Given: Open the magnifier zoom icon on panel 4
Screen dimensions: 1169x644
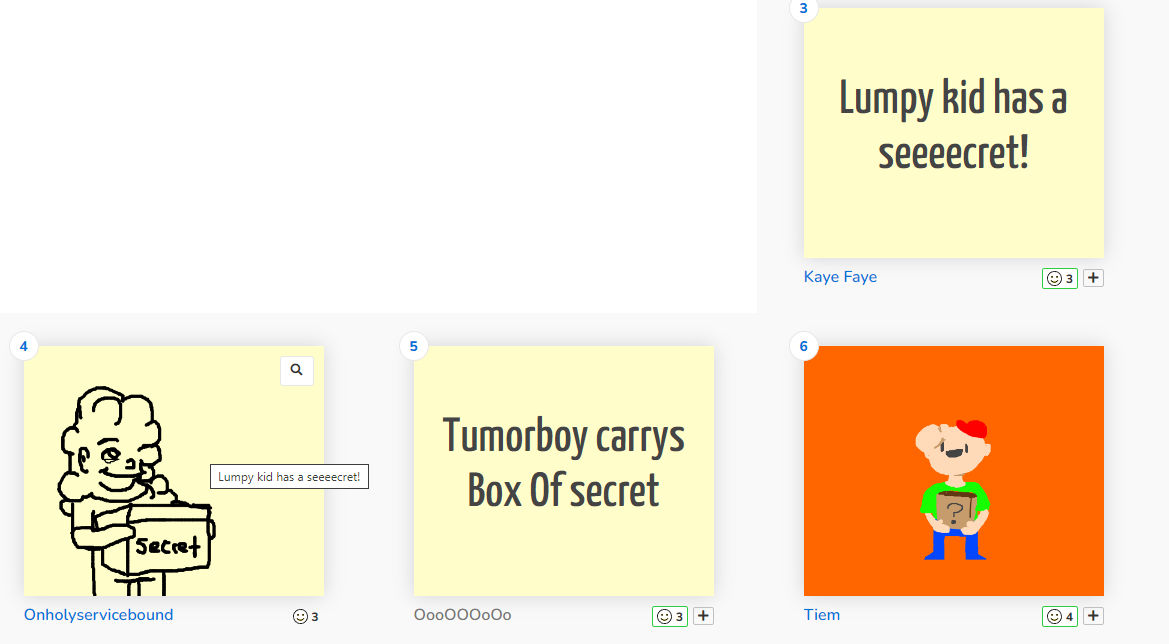Looking at the screenshot, I should 297,370.
